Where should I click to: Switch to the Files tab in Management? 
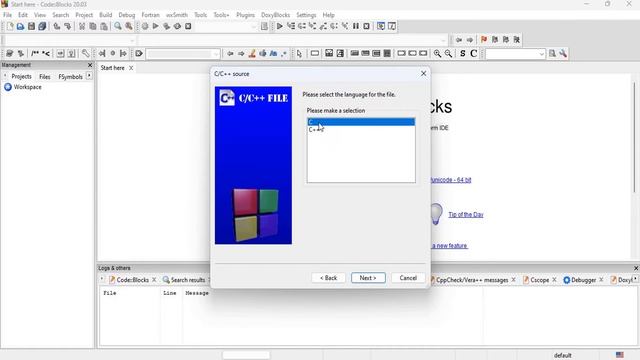click(44, 76)
